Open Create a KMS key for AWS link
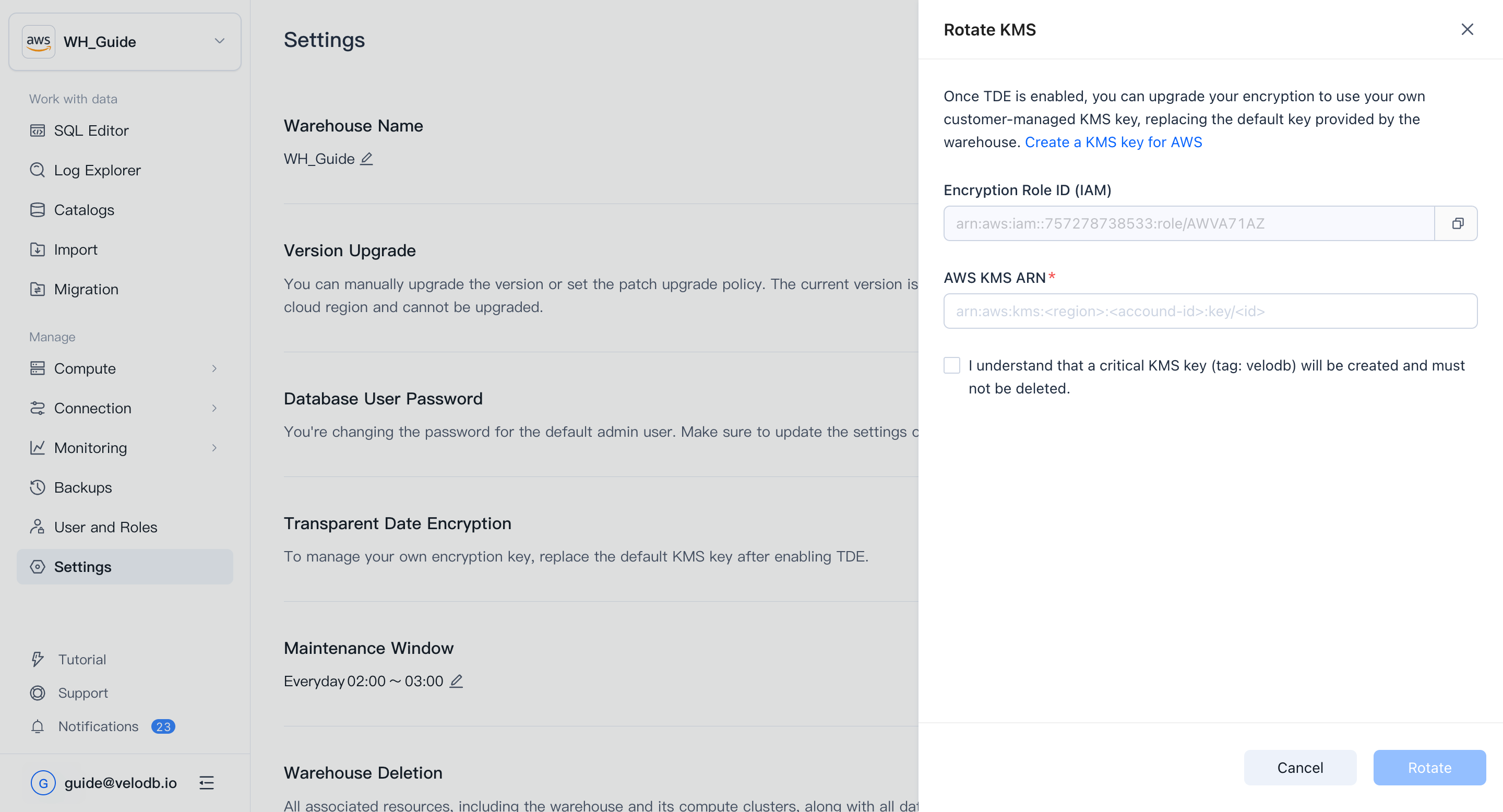 [x=1113, y=142]
